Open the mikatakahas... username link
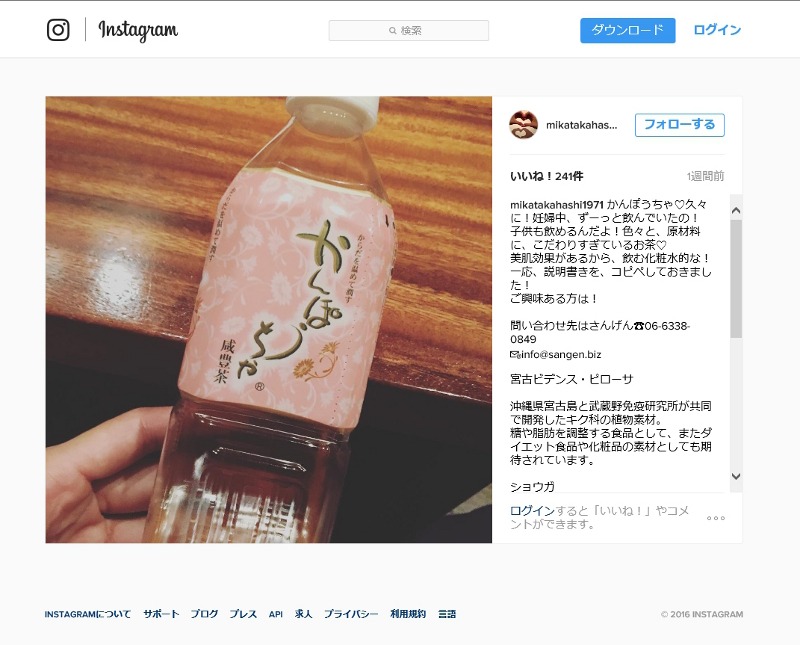The width and height of the screenshot is (800, 645). coord(582,125)
